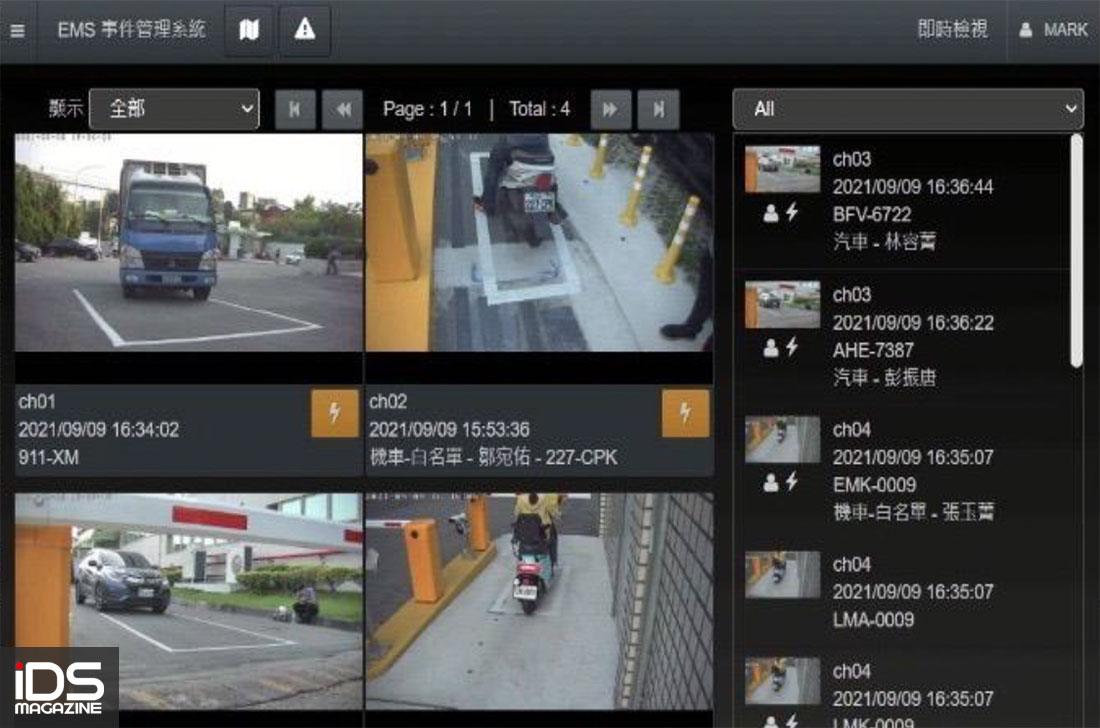Click the event list scrollbar

(x=1076, y=250)
